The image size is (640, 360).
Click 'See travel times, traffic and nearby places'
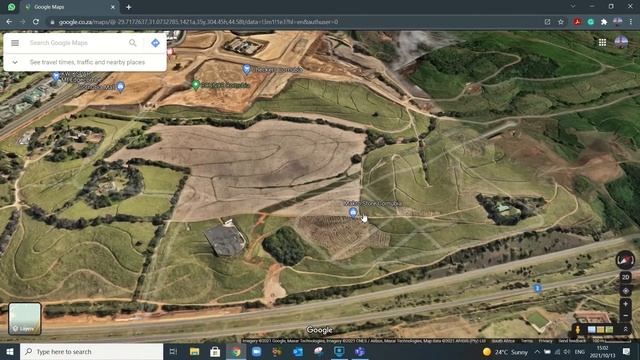pos(87,62)
